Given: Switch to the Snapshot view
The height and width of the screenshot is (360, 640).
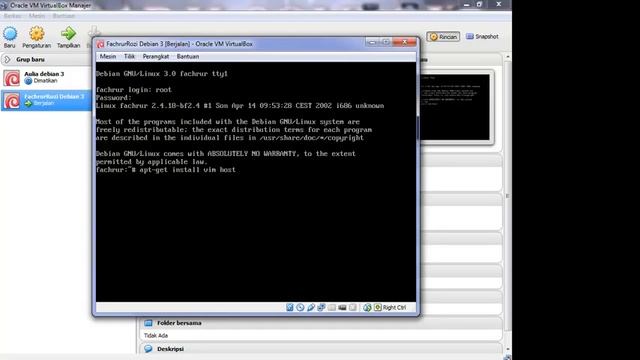Looking at the screenshot, I should (482, 37).
